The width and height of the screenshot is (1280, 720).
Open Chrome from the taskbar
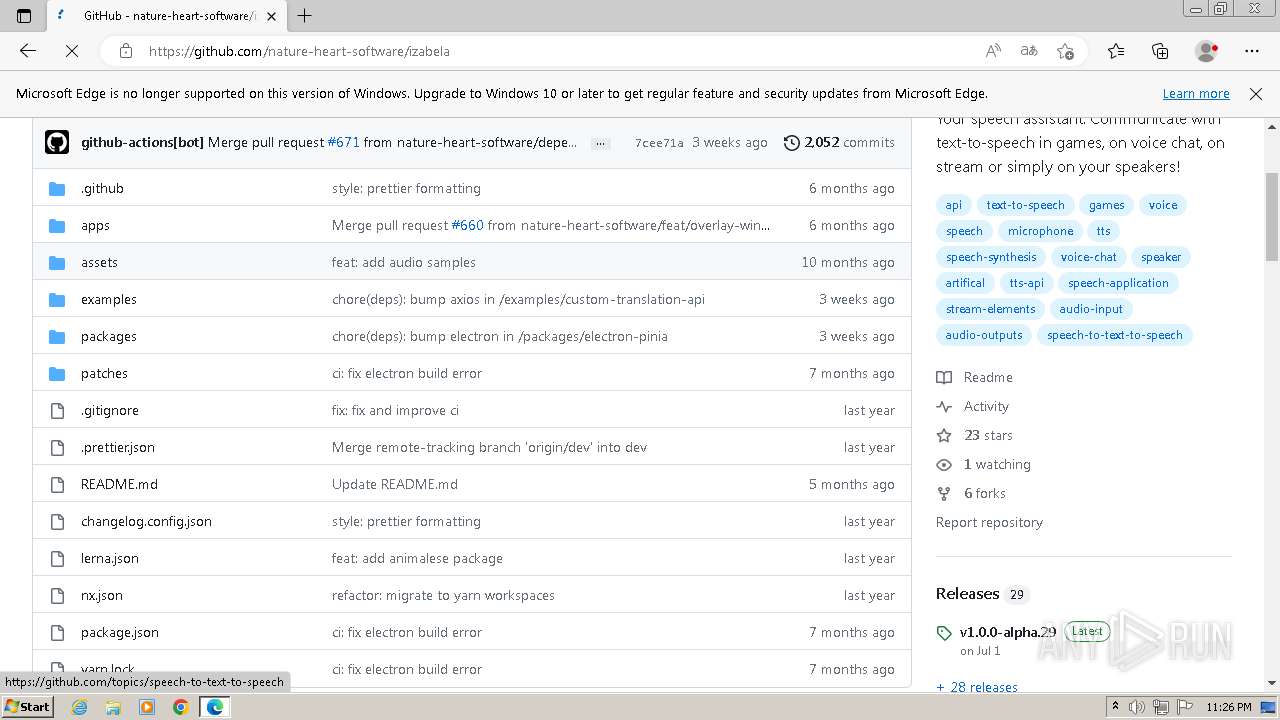tap(180, 707)
